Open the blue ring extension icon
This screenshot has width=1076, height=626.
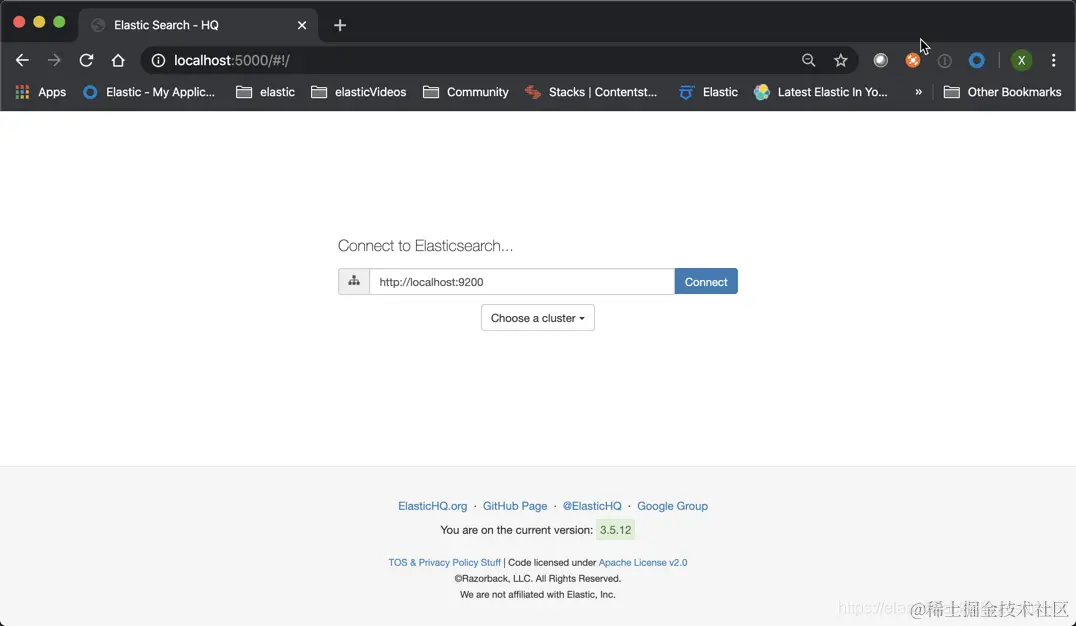pos(976,60)
